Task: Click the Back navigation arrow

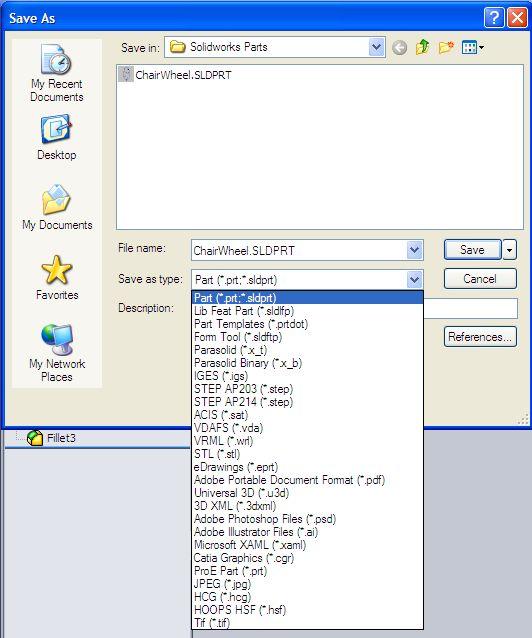Action: [400, 48]
